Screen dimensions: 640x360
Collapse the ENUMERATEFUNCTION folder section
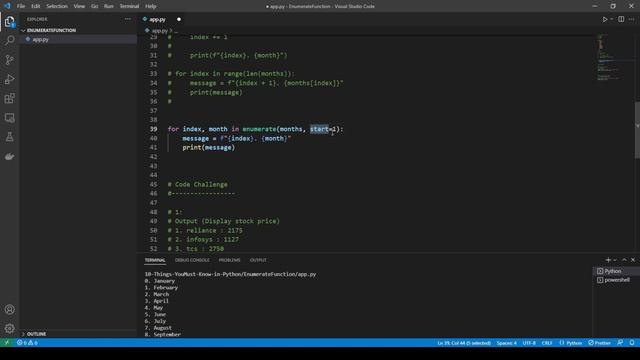51,30
